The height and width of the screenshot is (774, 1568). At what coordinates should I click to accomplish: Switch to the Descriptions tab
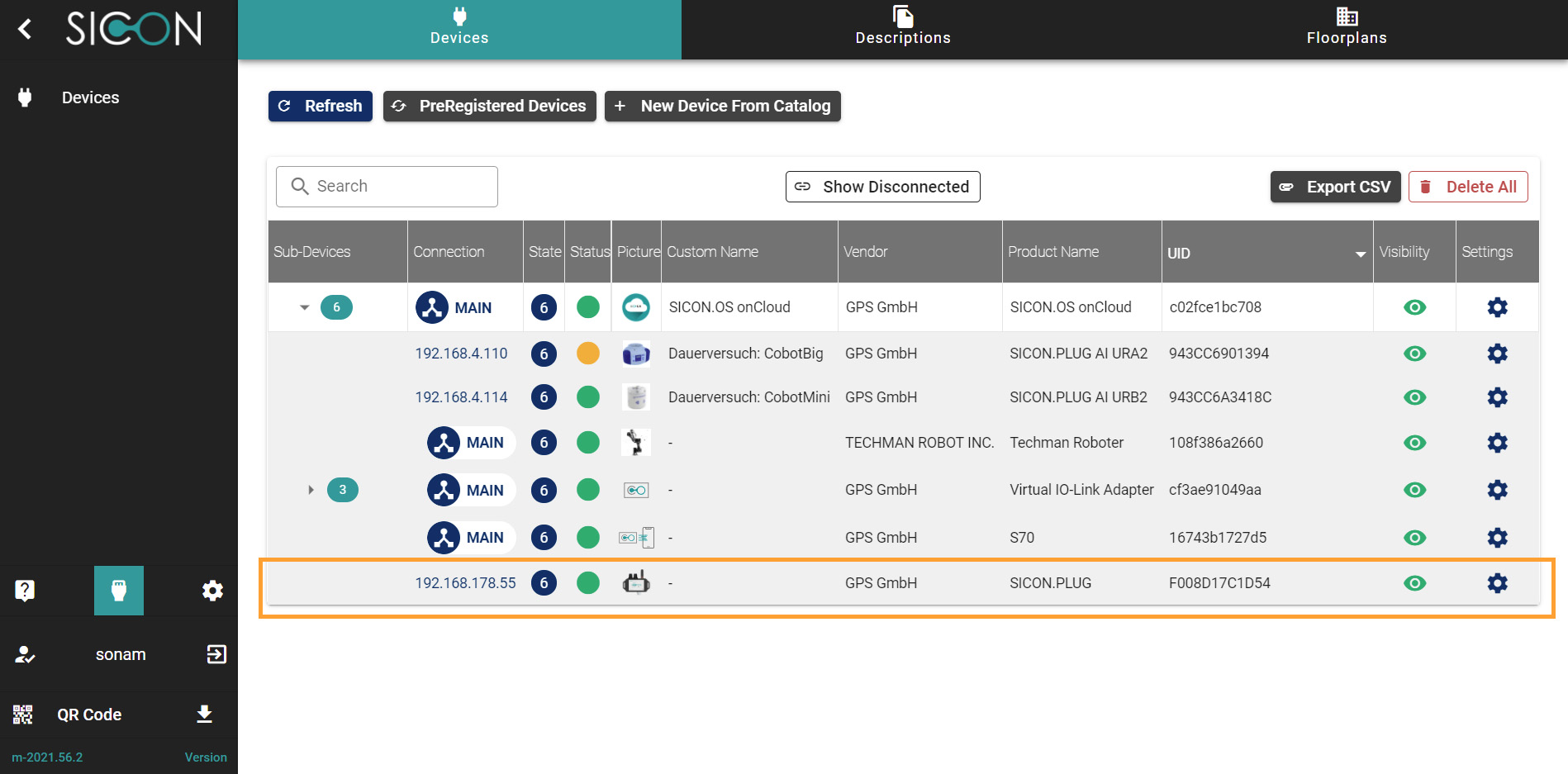[x=903, y=29]
